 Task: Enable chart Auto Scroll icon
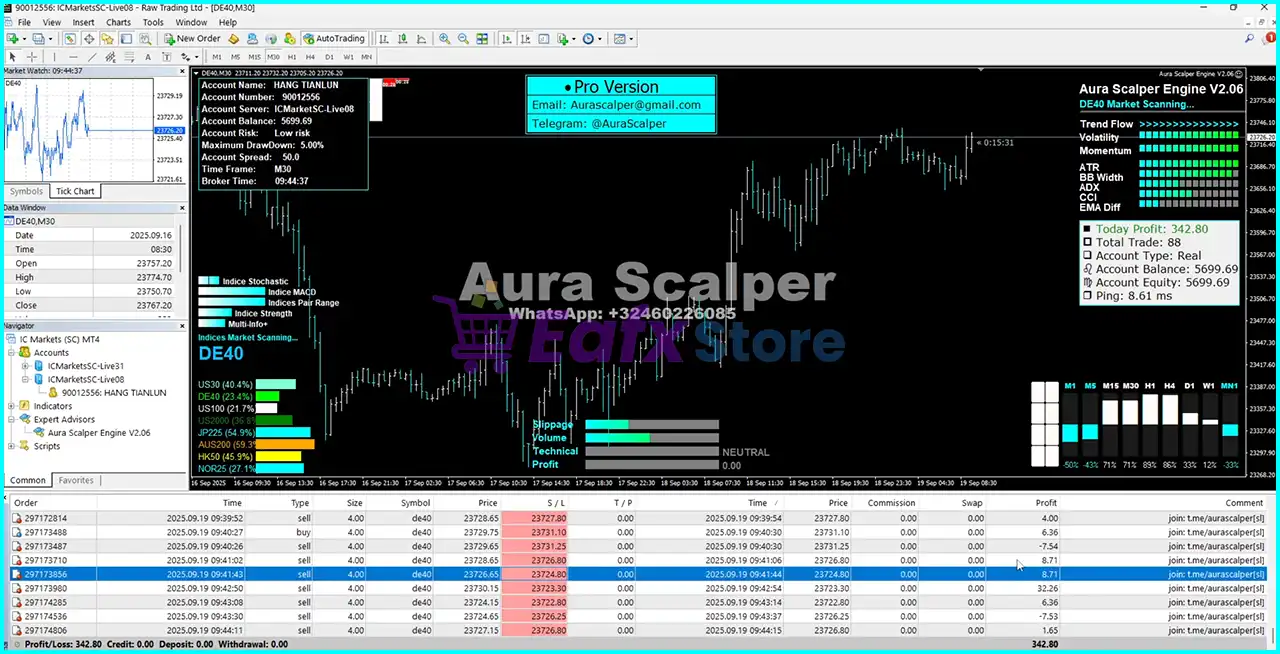coord(506,39)
